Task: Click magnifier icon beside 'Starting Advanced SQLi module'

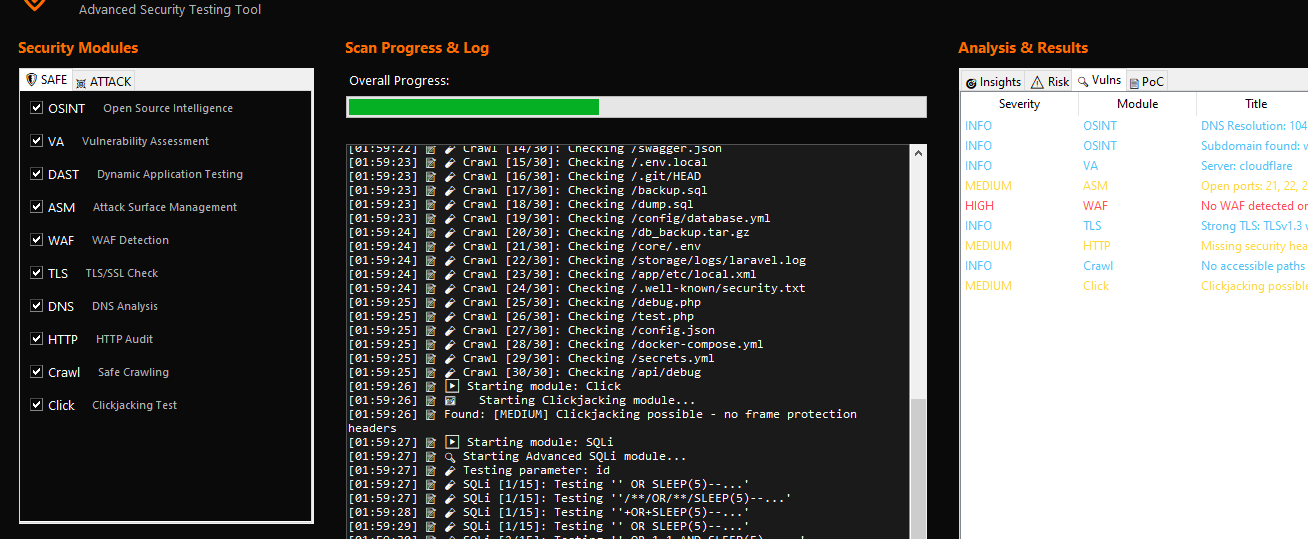Action: (x=451, y=456)
